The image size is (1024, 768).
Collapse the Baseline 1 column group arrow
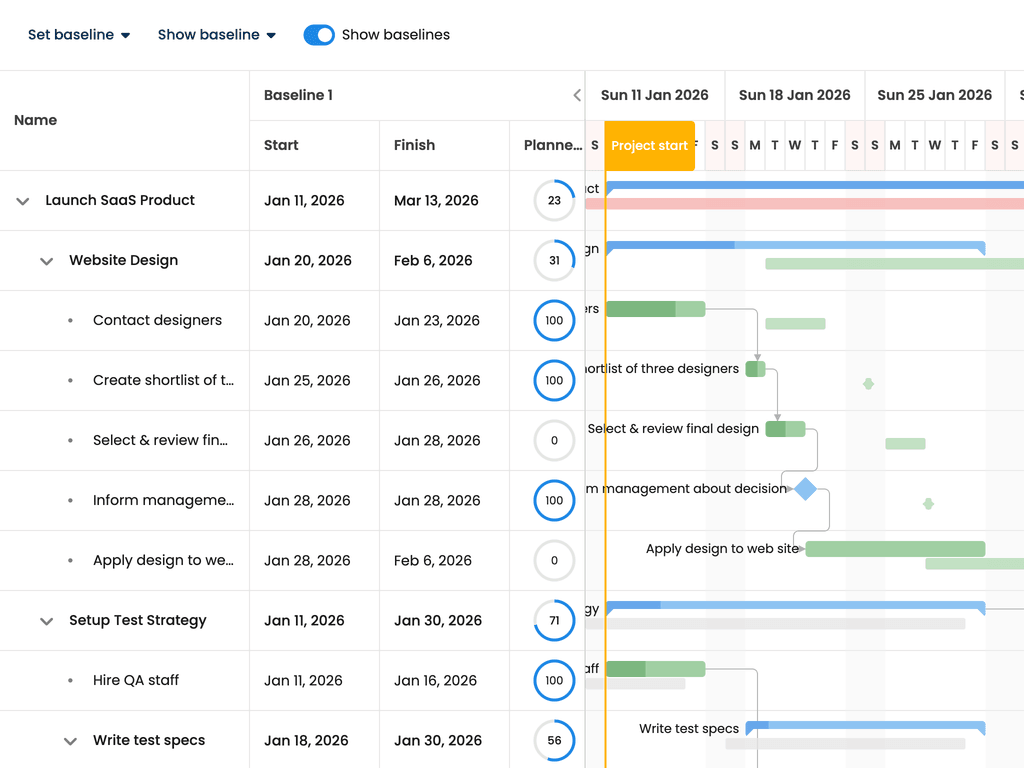577,95
